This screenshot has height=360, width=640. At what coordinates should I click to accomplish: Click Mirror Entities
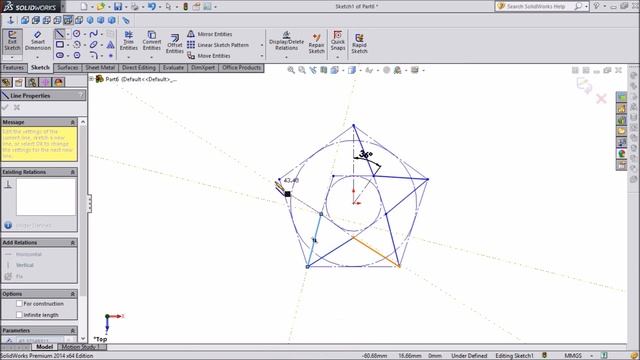210,34
